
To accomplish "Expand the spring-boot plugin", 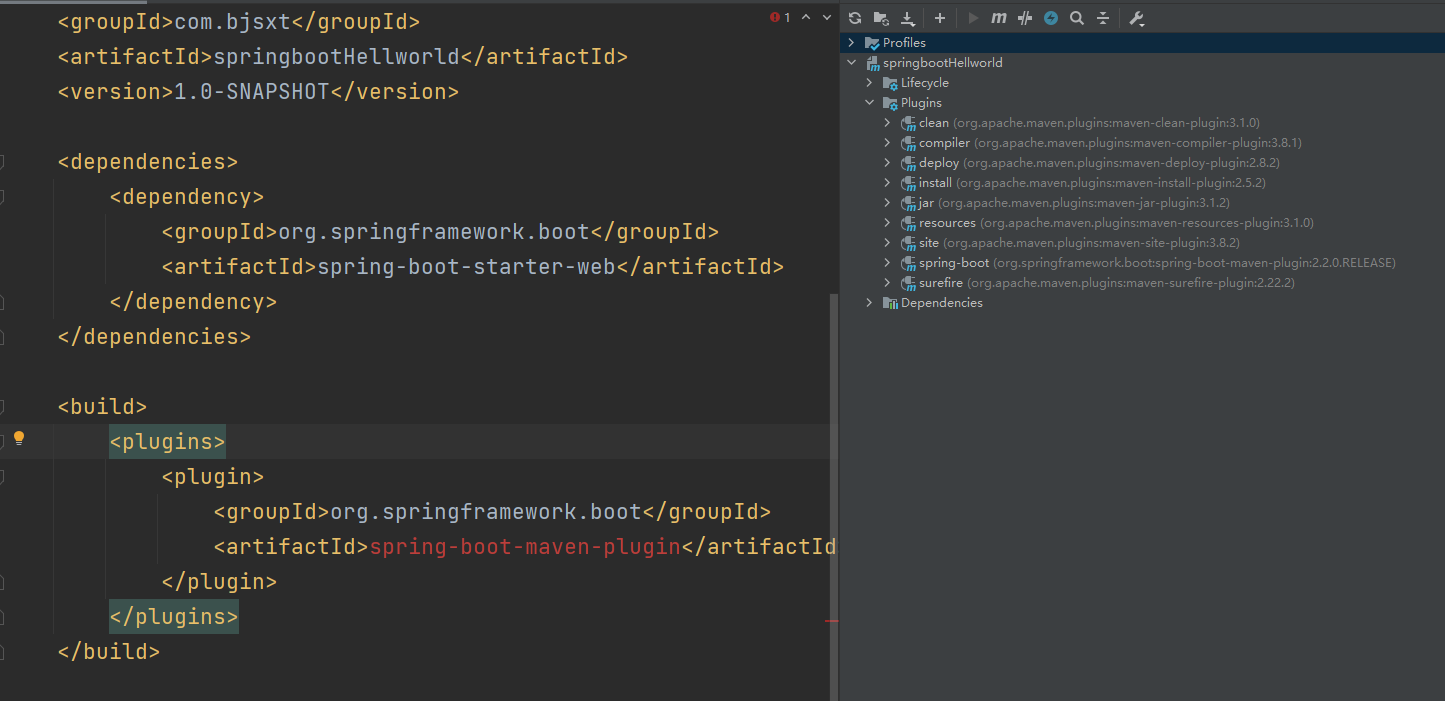I will pyautogui.click(x=888, y=263).
